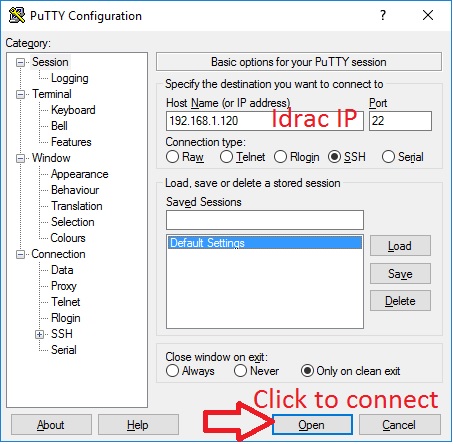453x444 pixels.
Task: Click the question mark help icon
Action: pos(383,15)
